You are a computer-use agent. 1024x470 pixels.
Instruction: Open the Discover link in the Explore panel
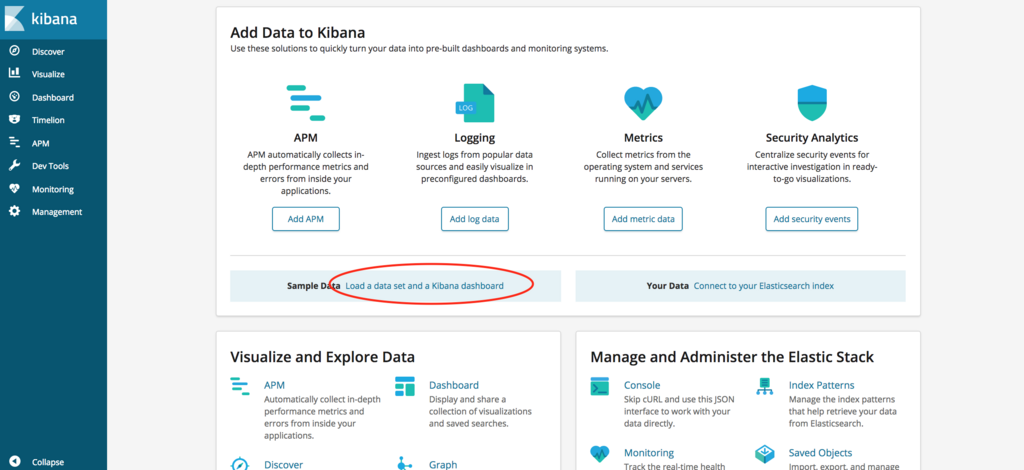tap(283, 465)
